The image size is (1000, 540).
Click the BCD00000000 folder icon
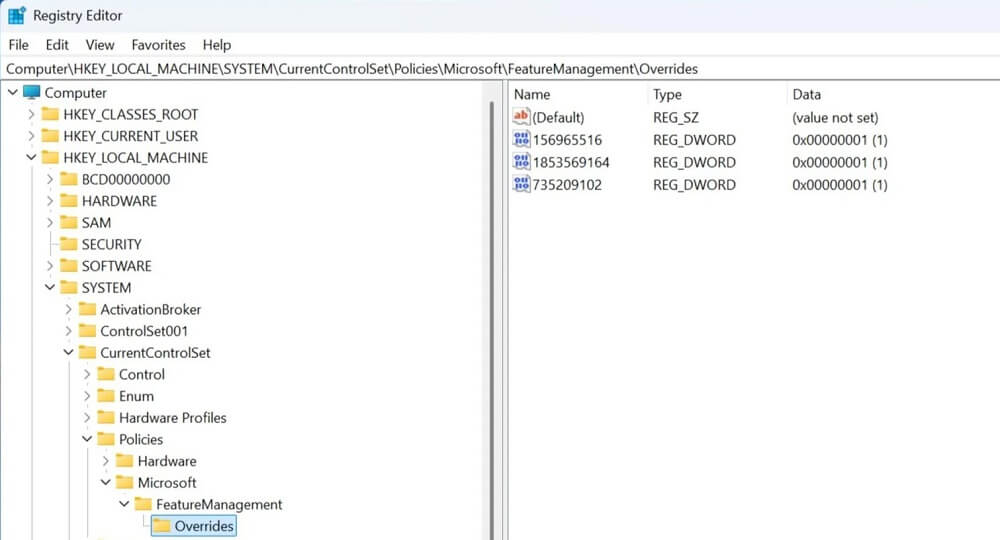click(x=68, y=179)
